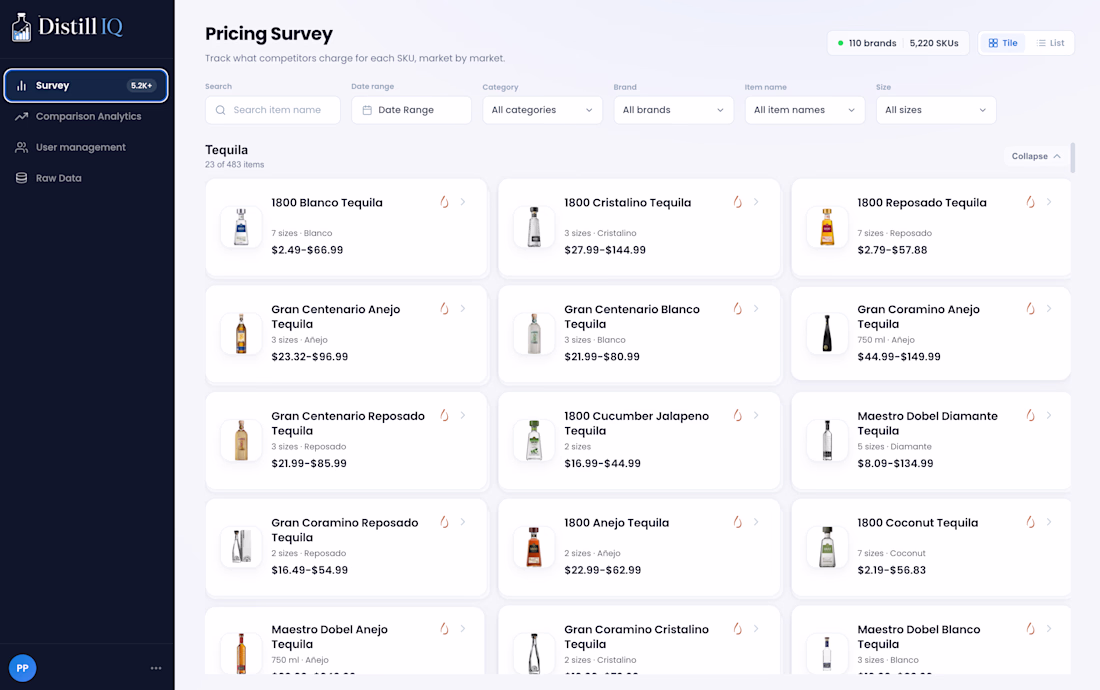Screen dimensions: 1100x690
Task: Open Maestro Dobel Anejo Tequila title
Action: [x=330, y=637]
